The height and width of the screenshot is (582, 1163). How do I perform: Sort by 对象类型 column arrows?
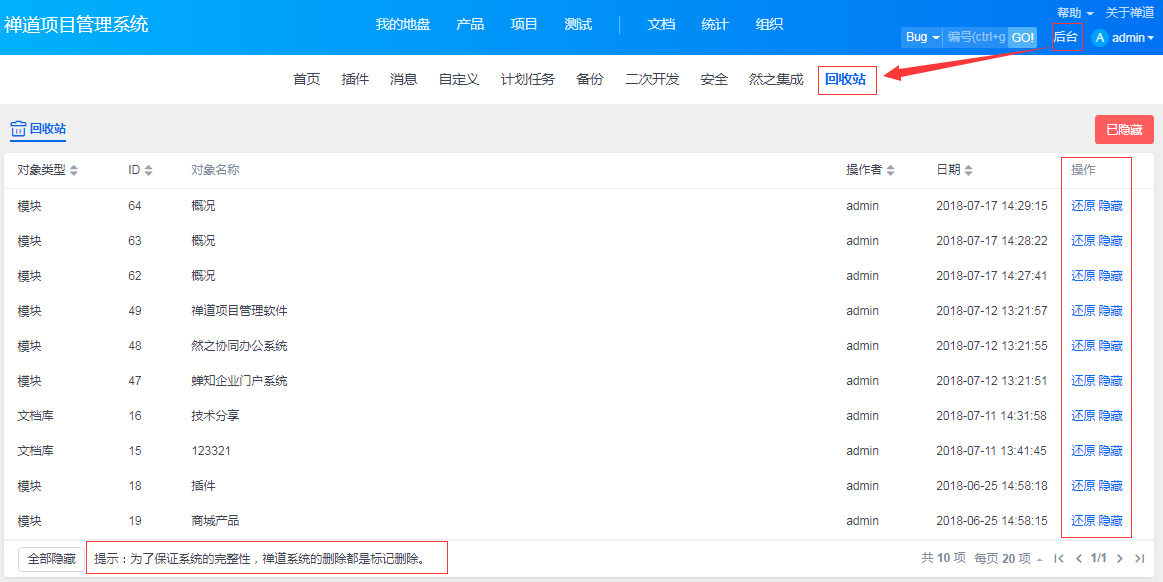tap(74, 171)
